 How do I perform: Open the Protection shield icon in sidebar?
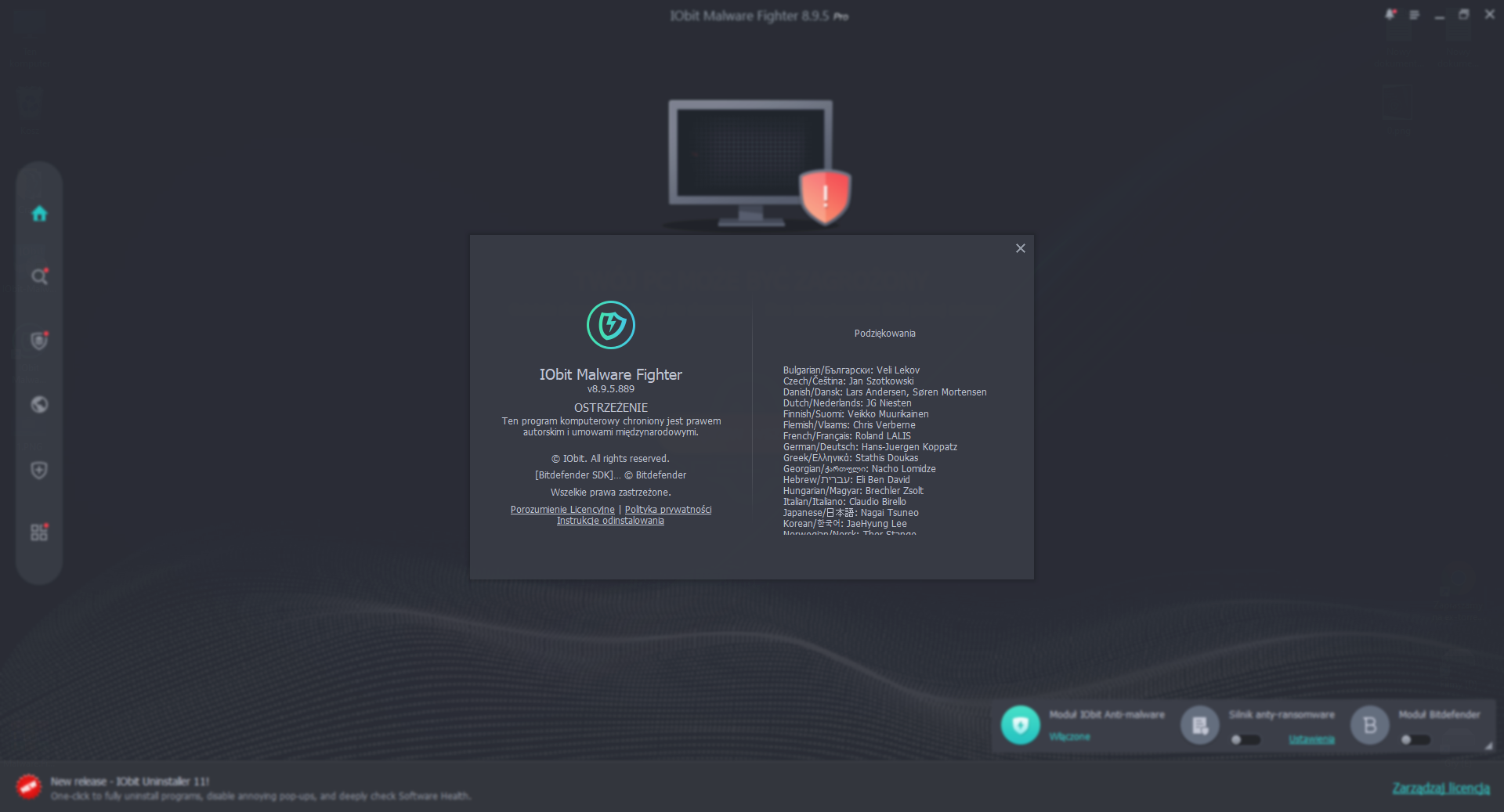[x=39, y=340]
